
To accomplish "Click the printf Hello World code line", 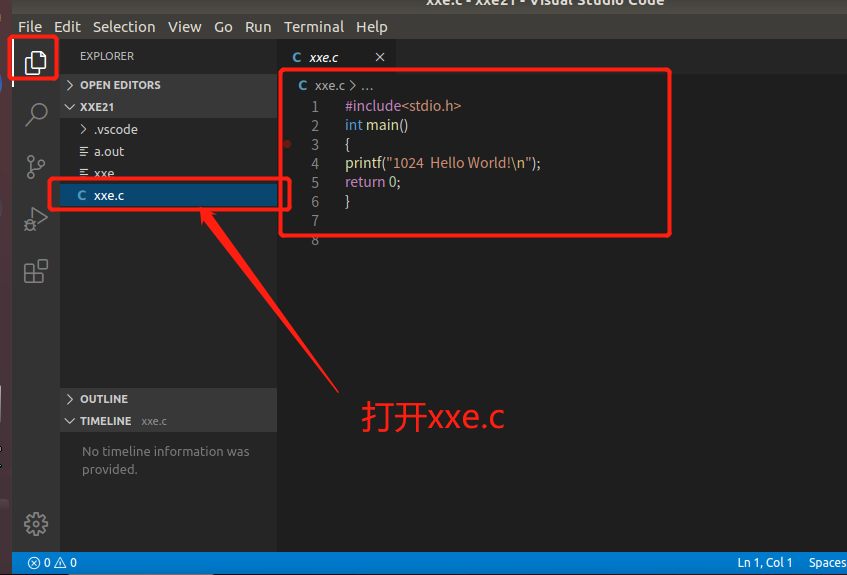I will tap(442, 163).
